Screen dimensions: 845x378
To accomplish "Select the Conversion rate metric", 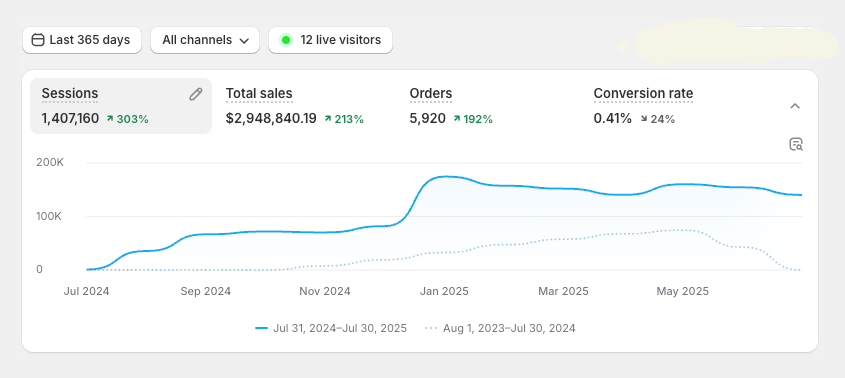I will (643, 94).
